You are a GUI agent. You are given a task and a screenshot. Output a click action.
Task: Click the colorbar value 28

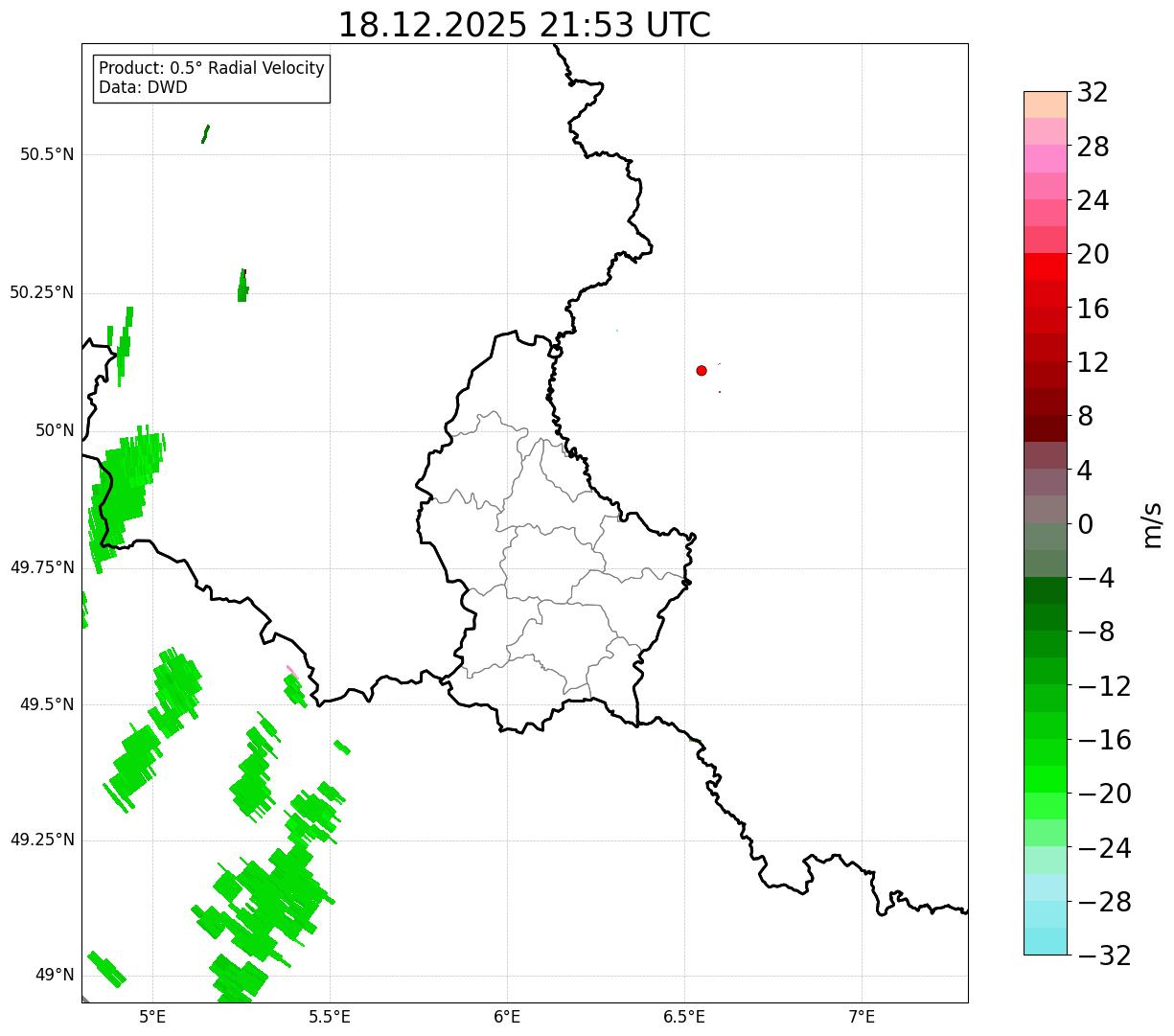tap(1093, 147)
